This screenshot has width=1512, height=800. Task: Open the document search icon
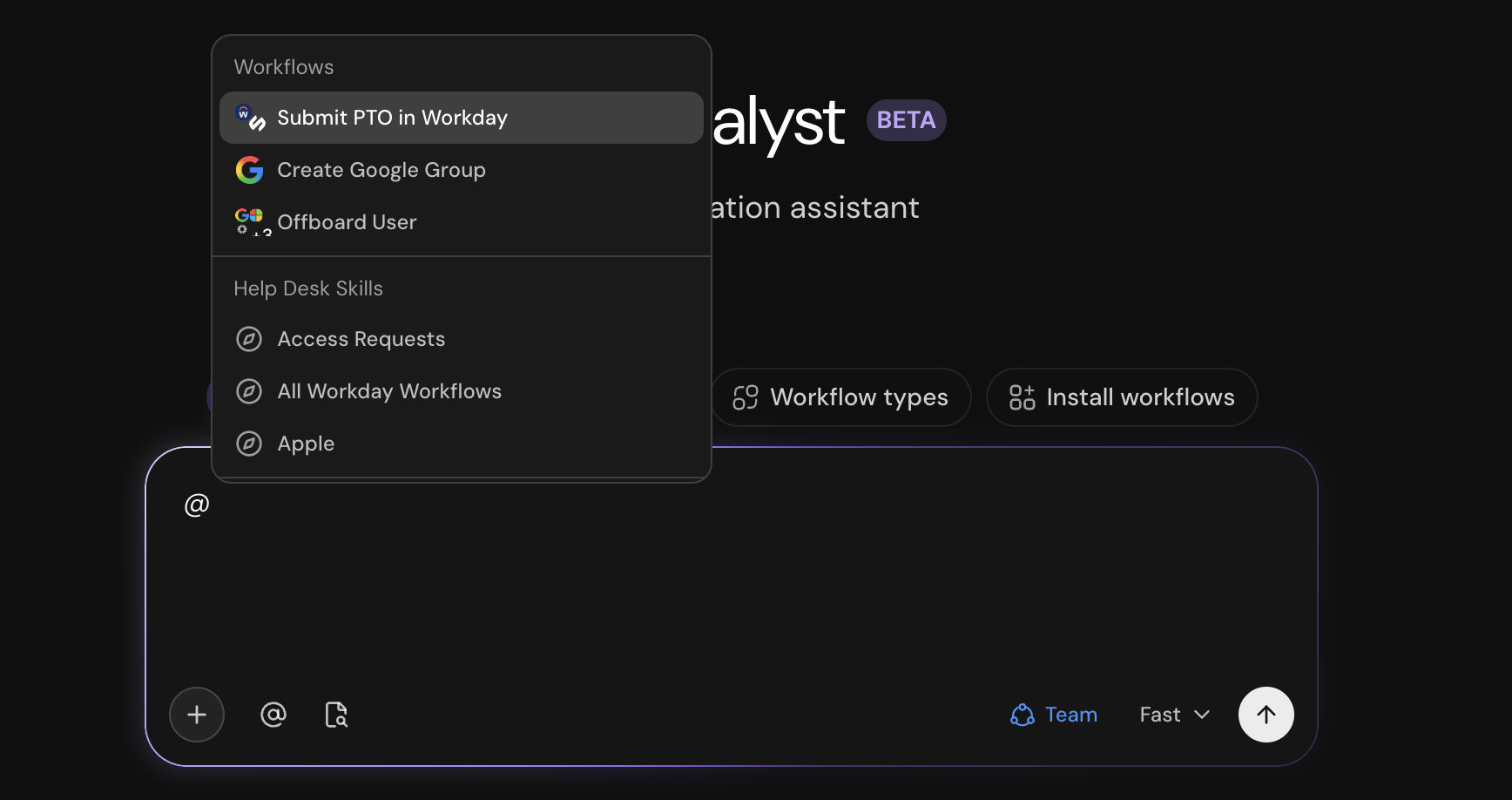click(336, 715)
